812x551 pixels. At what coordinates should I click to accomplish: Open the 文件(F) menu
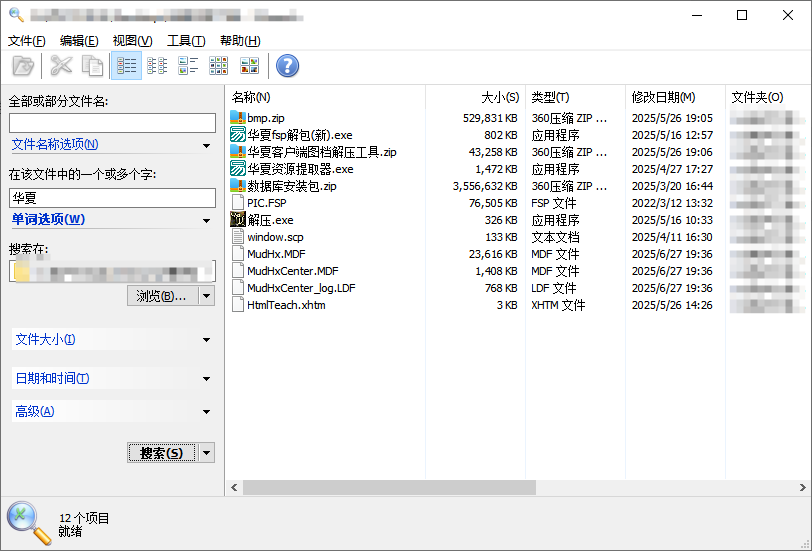coord(27,40)
